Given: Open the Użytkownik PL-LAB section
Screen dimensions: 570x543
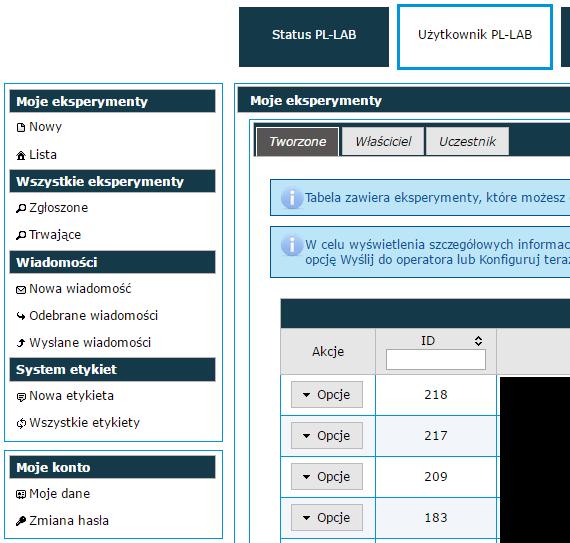Looking at the screenshot, I should tap(475, 37).
